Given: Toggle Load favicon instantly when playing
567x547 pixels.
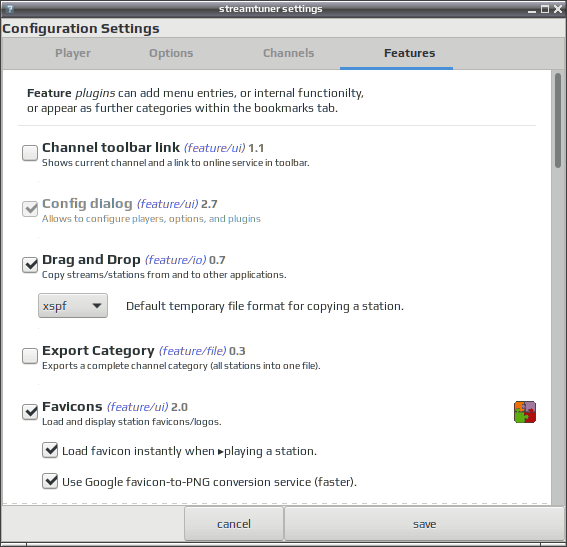Looking at the screenshot, I should click(x=50, y=450).
